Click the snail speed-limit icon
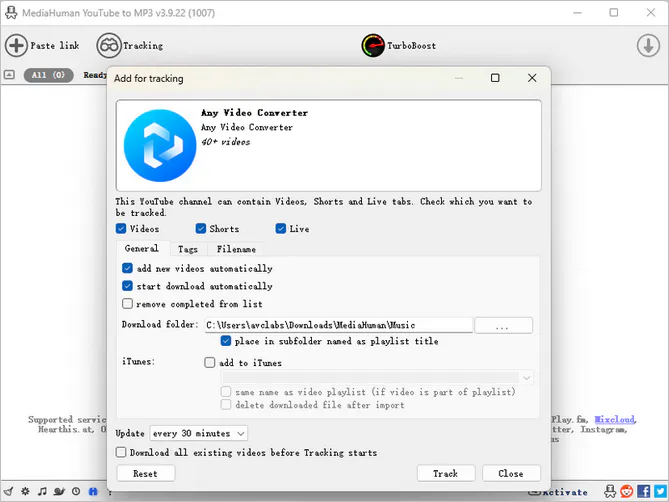Image resolution: width=669 pixels, height=502 pixels. (59, 491)
